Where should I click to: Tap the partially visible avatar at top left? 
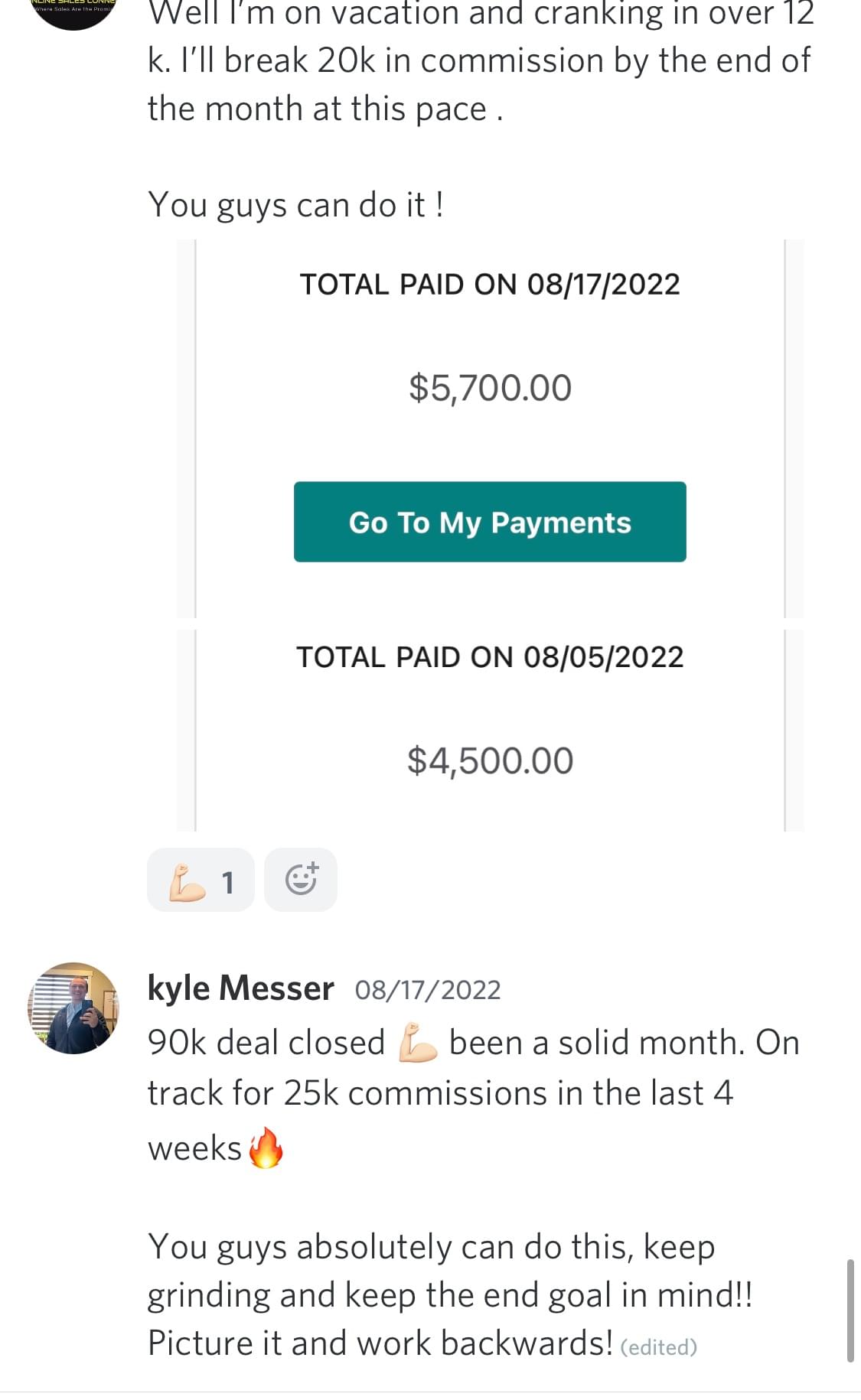[73, 11]
